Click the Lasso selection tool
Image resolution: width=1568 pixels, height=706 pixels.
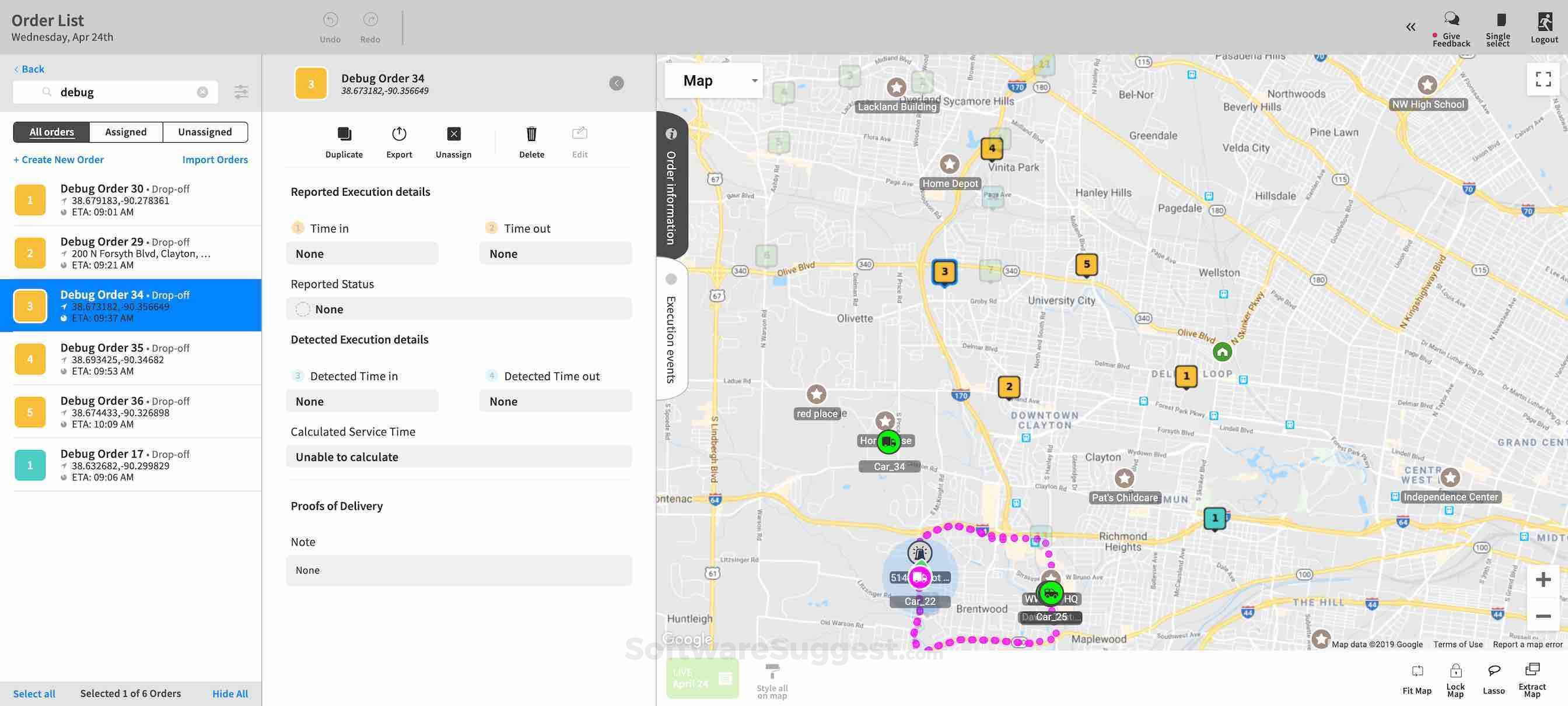1493,671
